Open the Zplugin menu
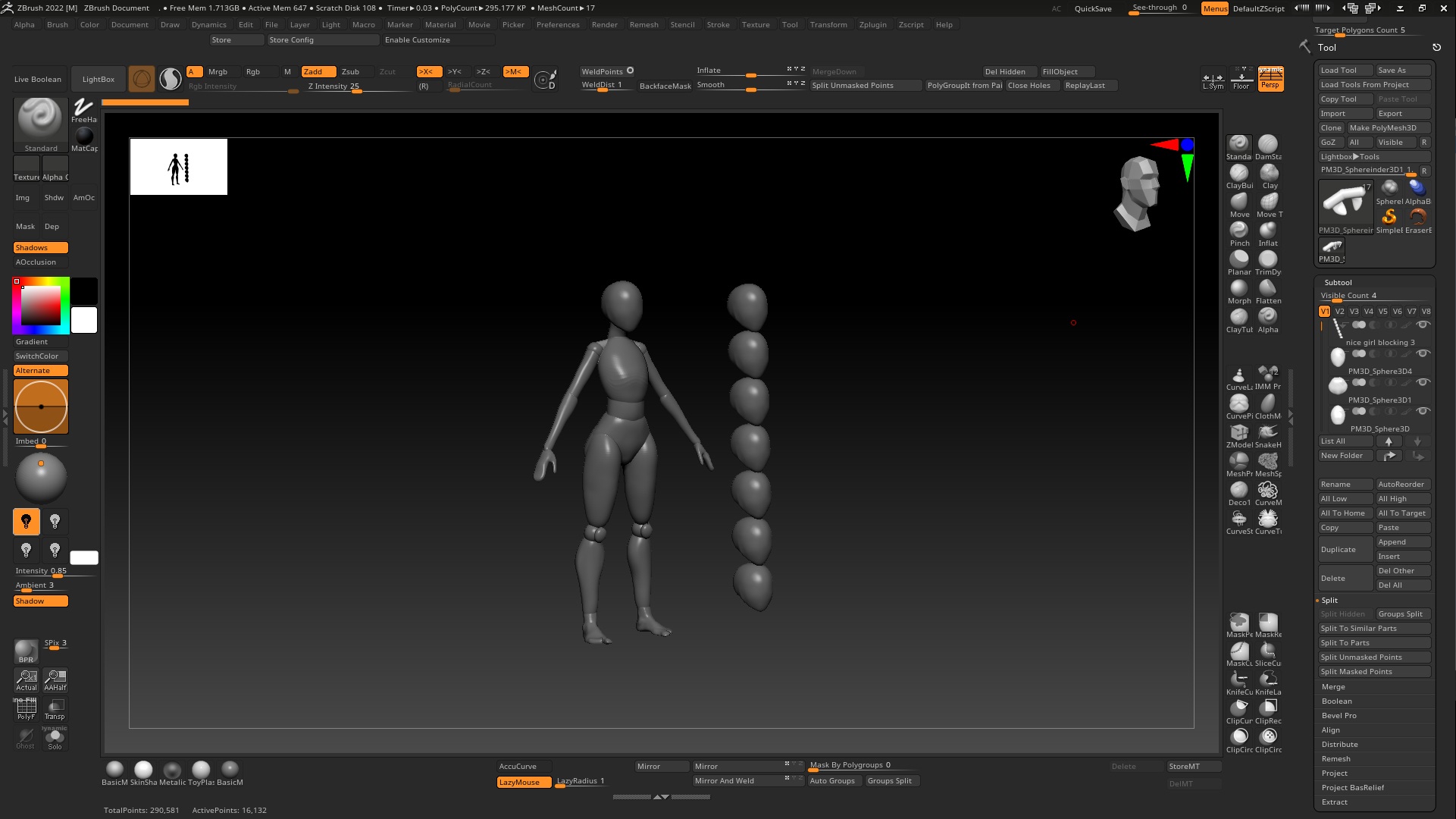Image resolution: width=1456 pixels, height=819 pixels. coord(872,25)
